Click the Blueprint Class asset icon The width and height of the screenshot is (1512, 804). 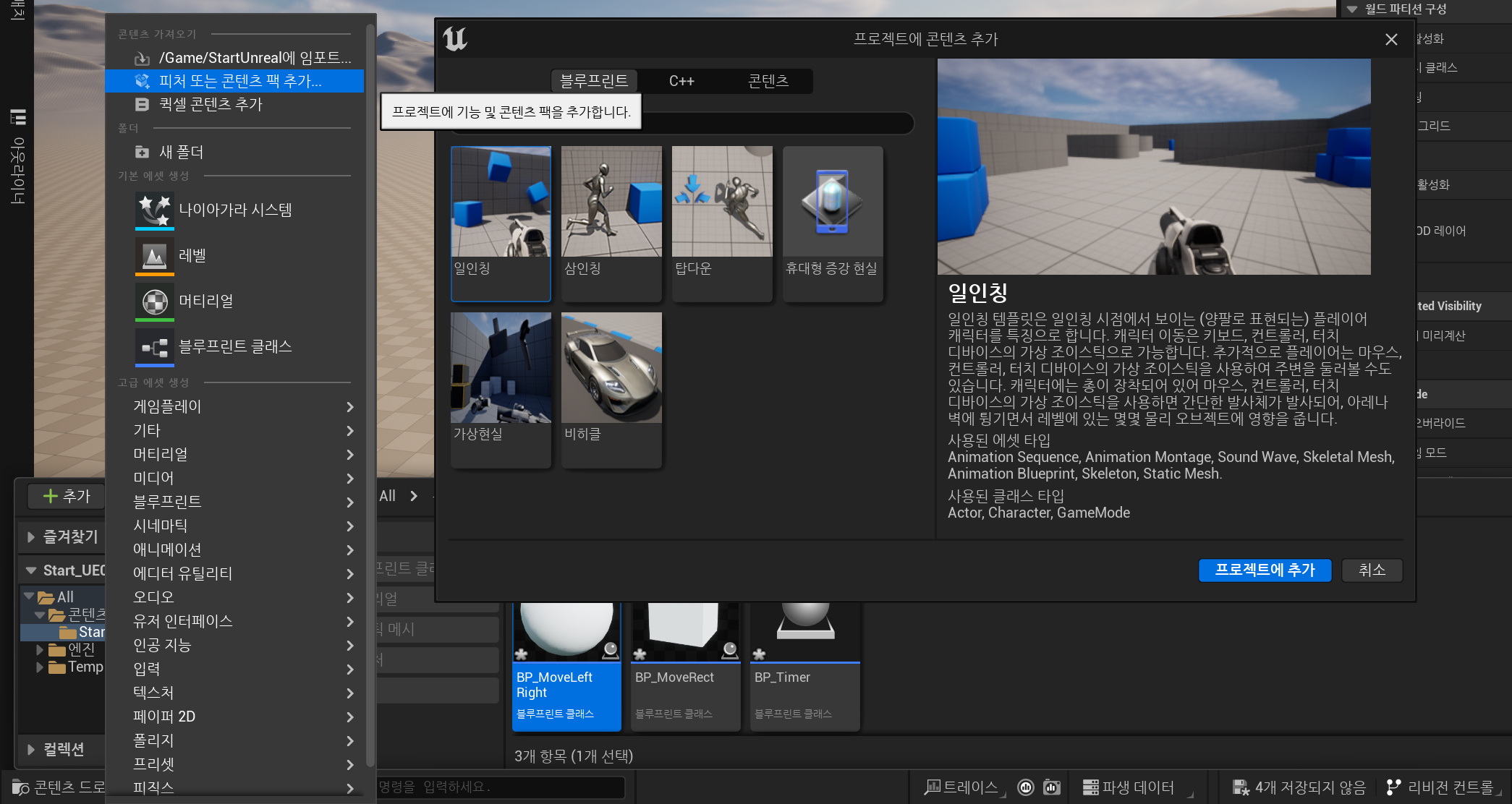(154, 346)
